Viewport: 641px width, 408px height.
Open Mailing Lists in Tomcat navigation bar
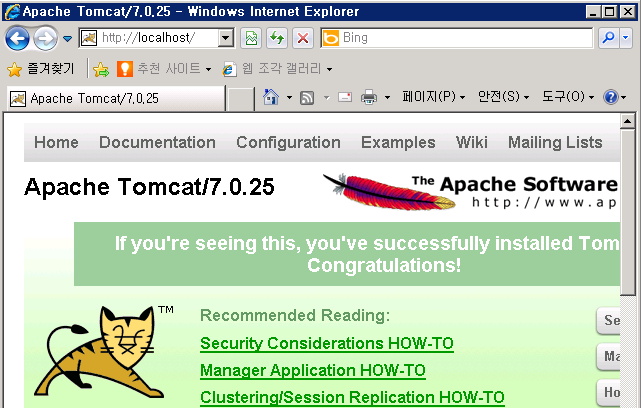click(555, 142)
